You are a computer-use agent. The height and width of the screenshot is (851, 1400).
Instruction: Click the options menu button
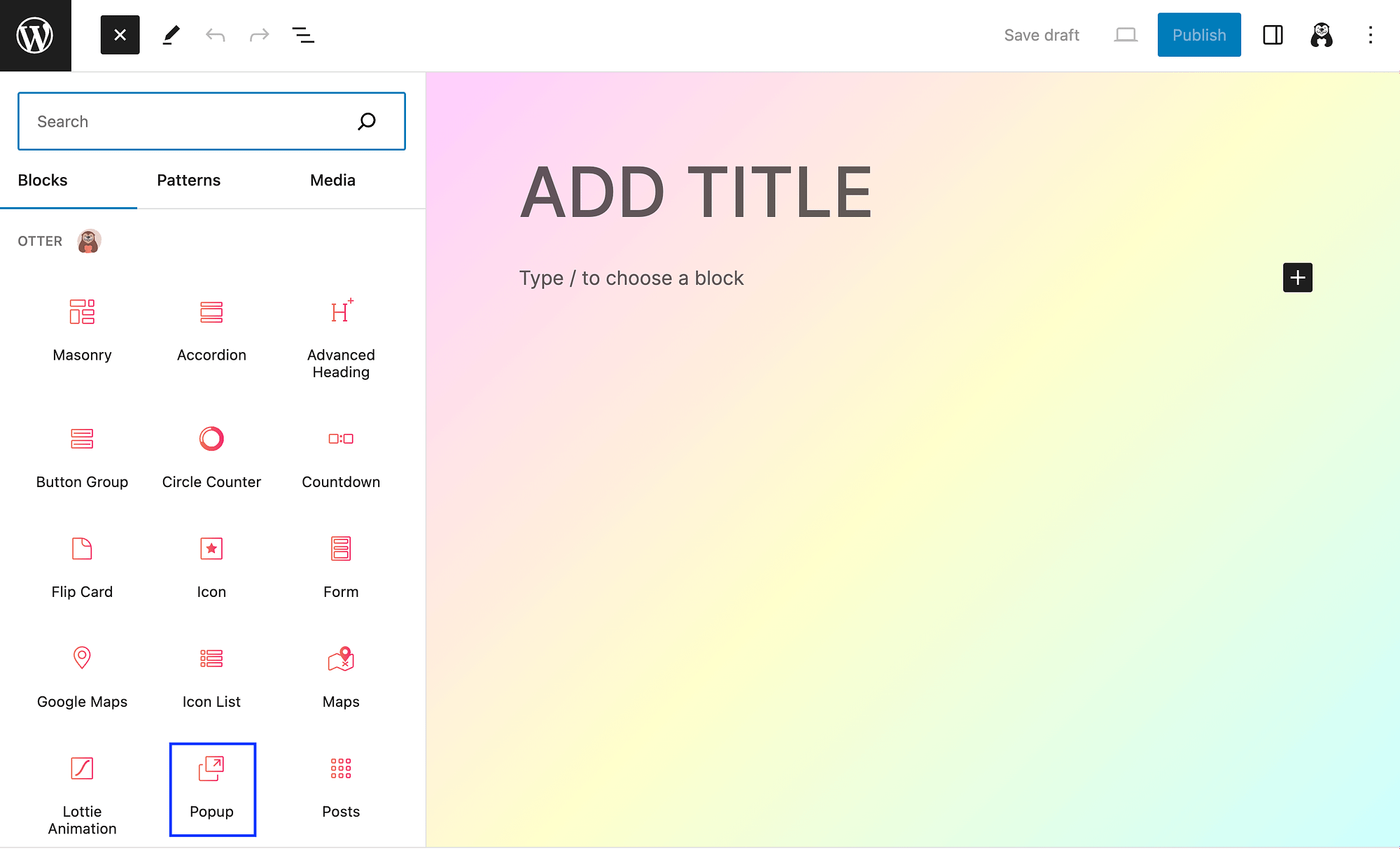pyautogui.click(x=1370, y=35)
